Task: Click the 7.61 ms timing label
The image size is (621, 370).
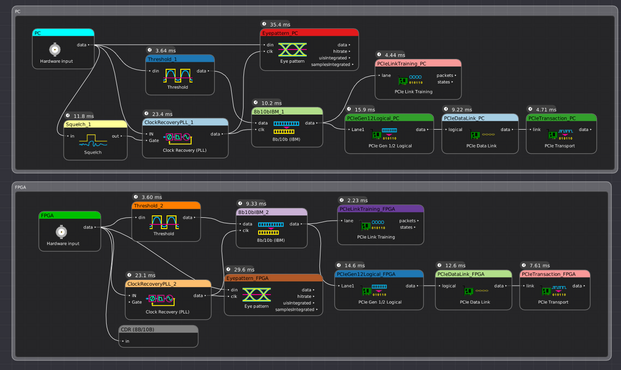Action: [x=540, y=265]
